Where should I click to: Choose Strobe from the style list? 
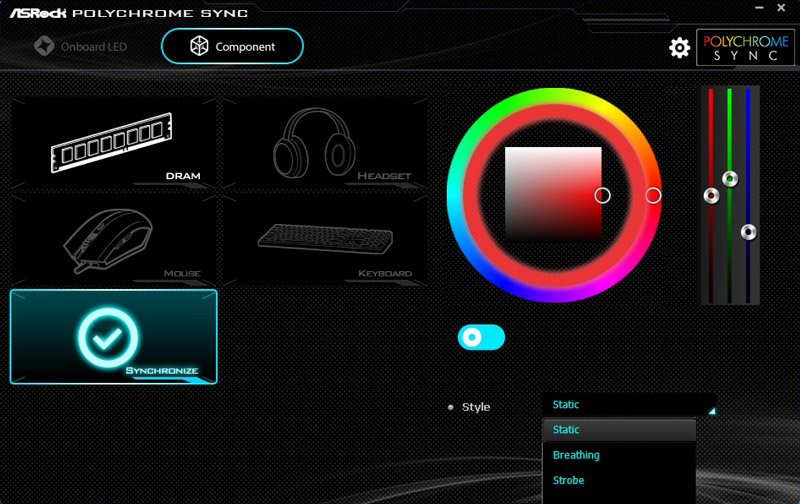(619, 480)
